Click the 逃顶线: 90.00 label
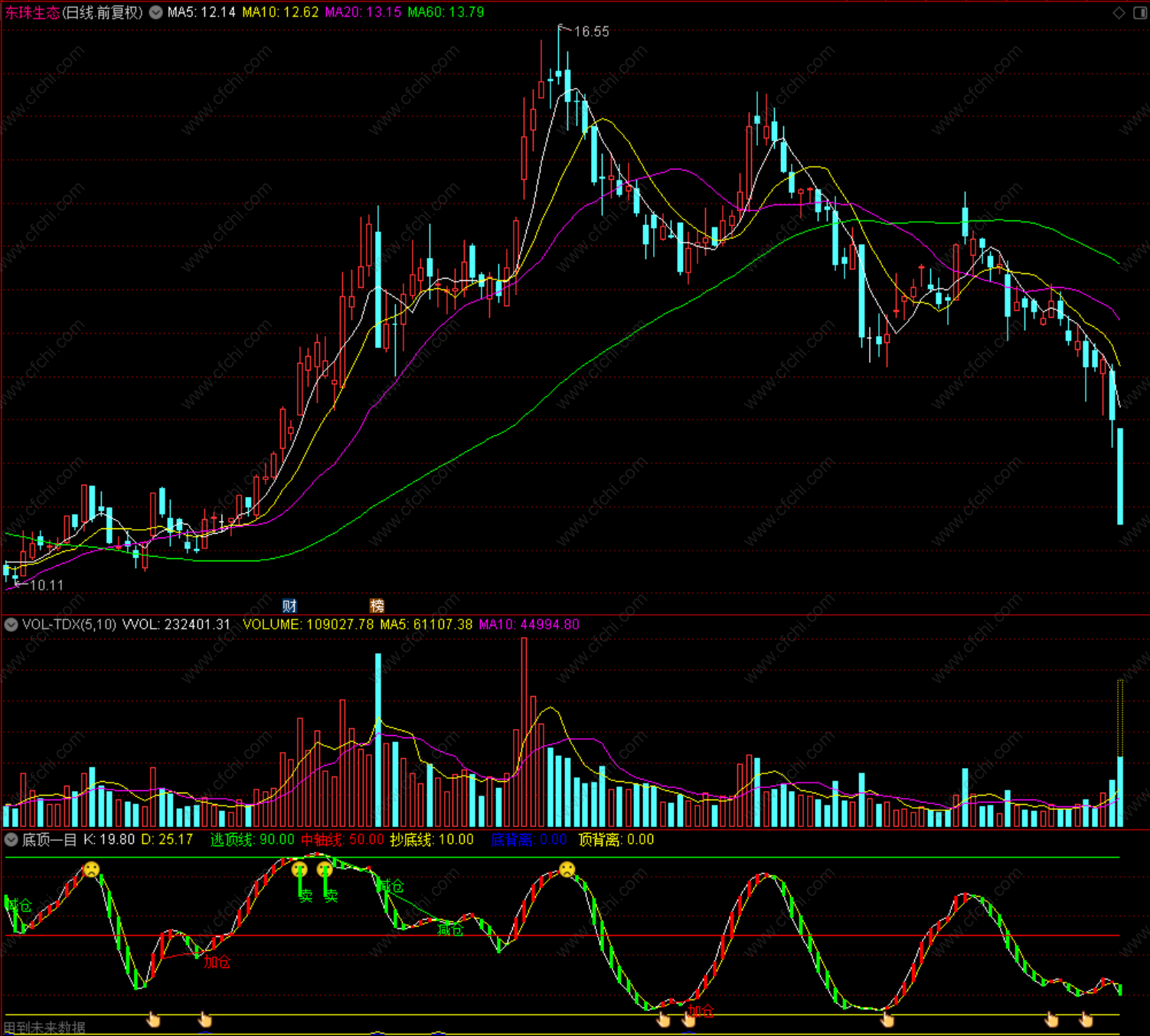Screen dimensions: 1150x1036 click(x=252, y=840)
